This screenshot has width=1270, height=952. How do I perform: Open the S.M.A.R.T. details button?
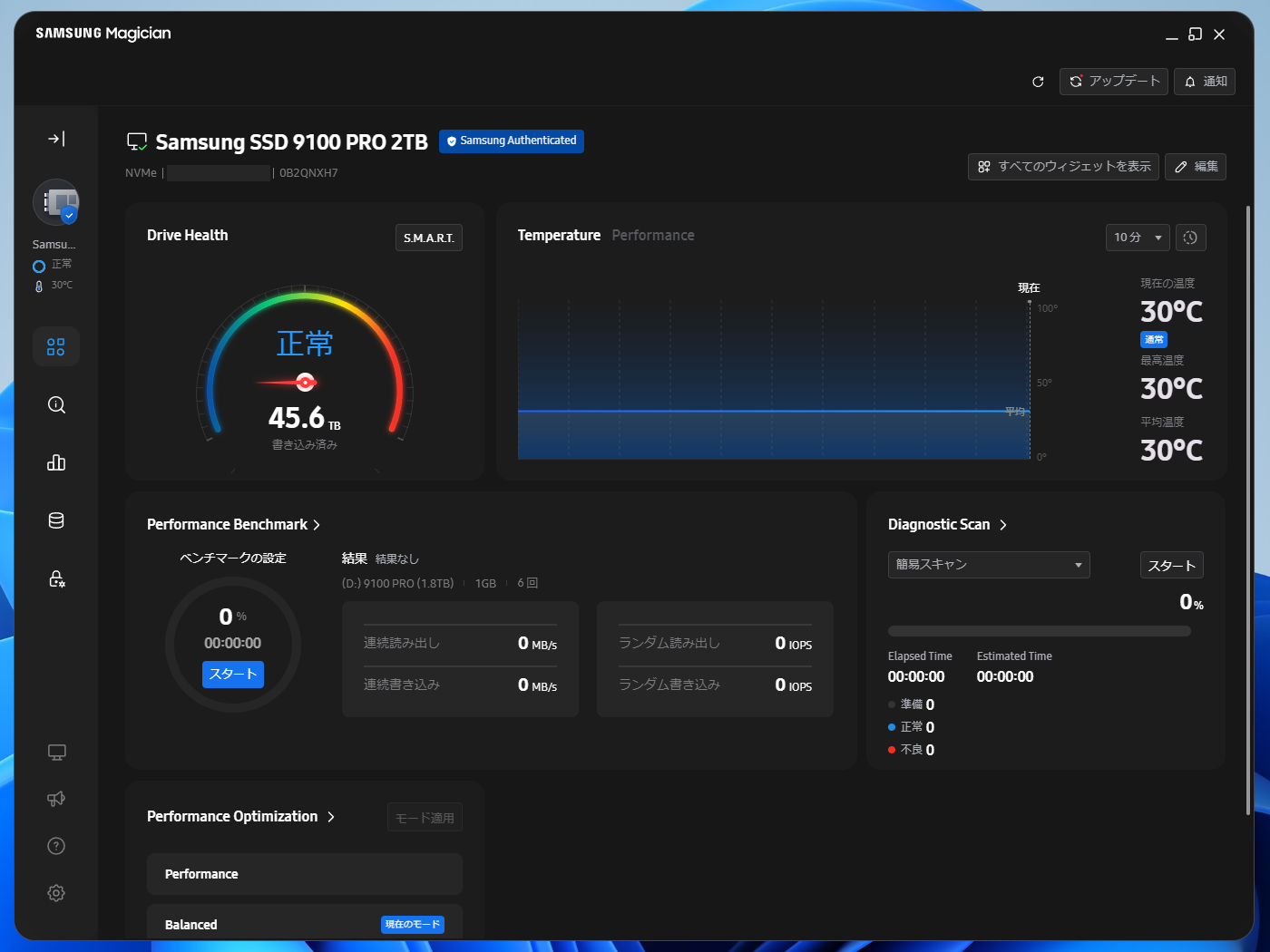(x=429, y=238)
